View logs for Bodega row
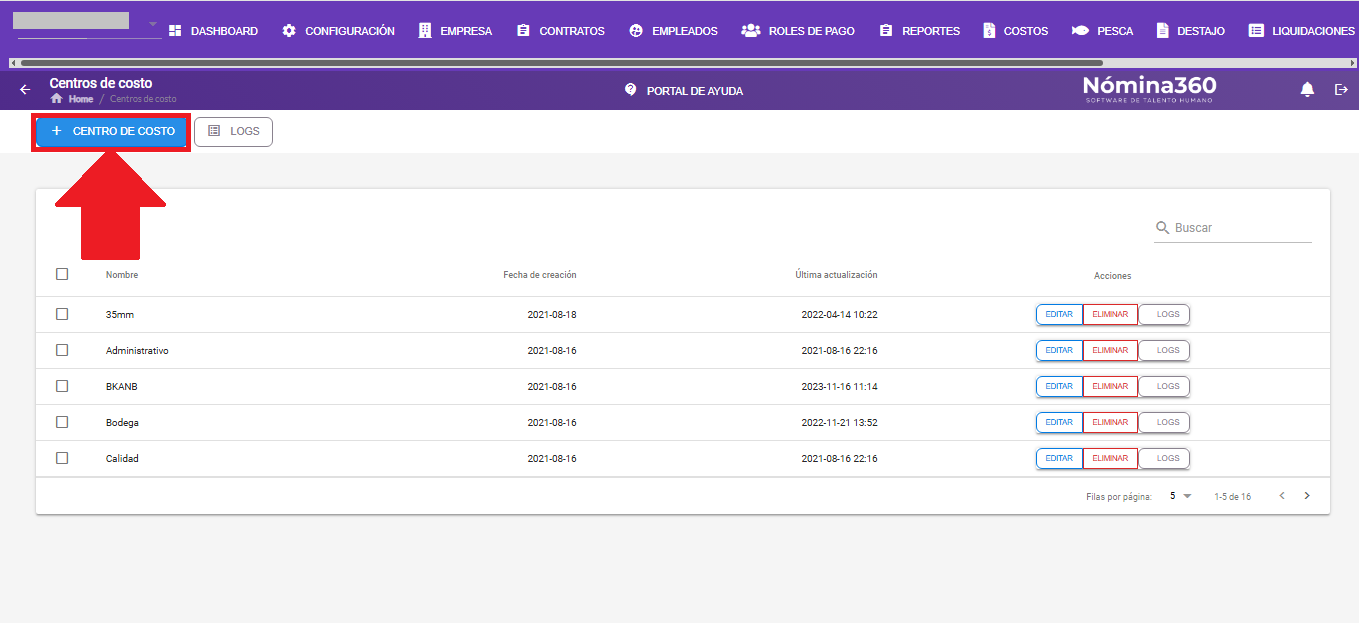The height and width of the screenshot is (623, 1359). pos(1164,422)
